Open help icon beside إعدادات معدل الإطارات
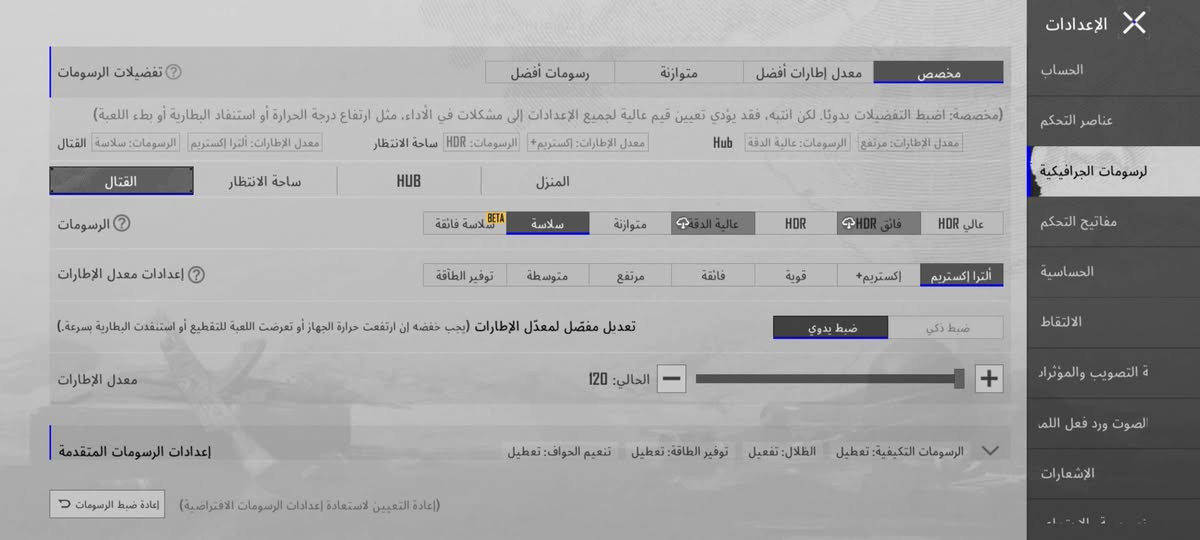1200x540 pixels. 197,275
